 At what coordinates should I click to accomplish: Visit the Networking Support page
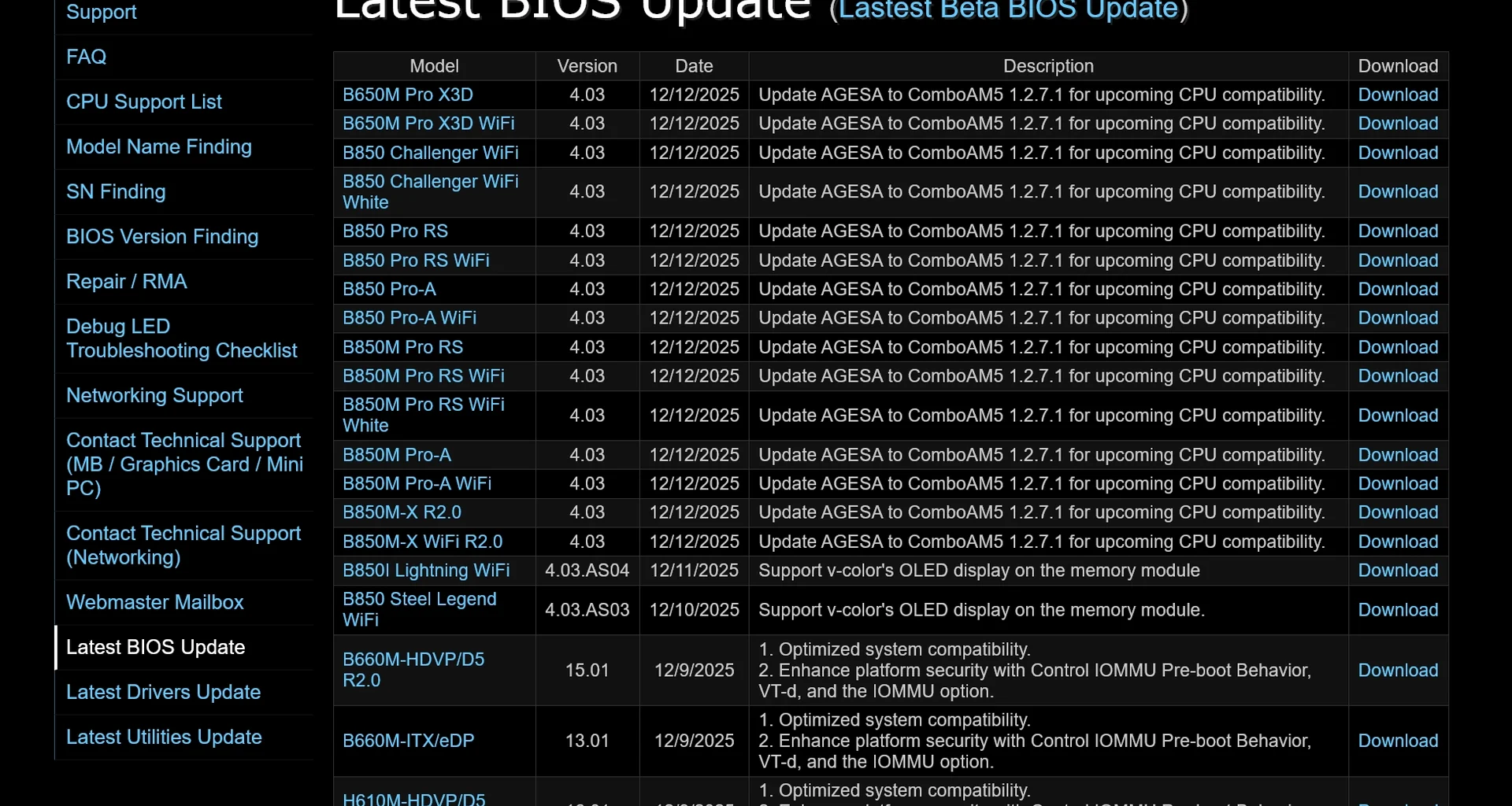(x=154, y=395)
